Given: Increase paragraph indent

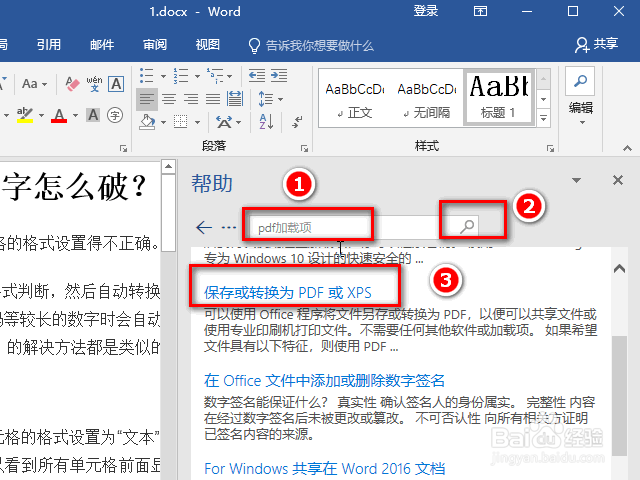Looking at the screenshot, I should point(279,76).
